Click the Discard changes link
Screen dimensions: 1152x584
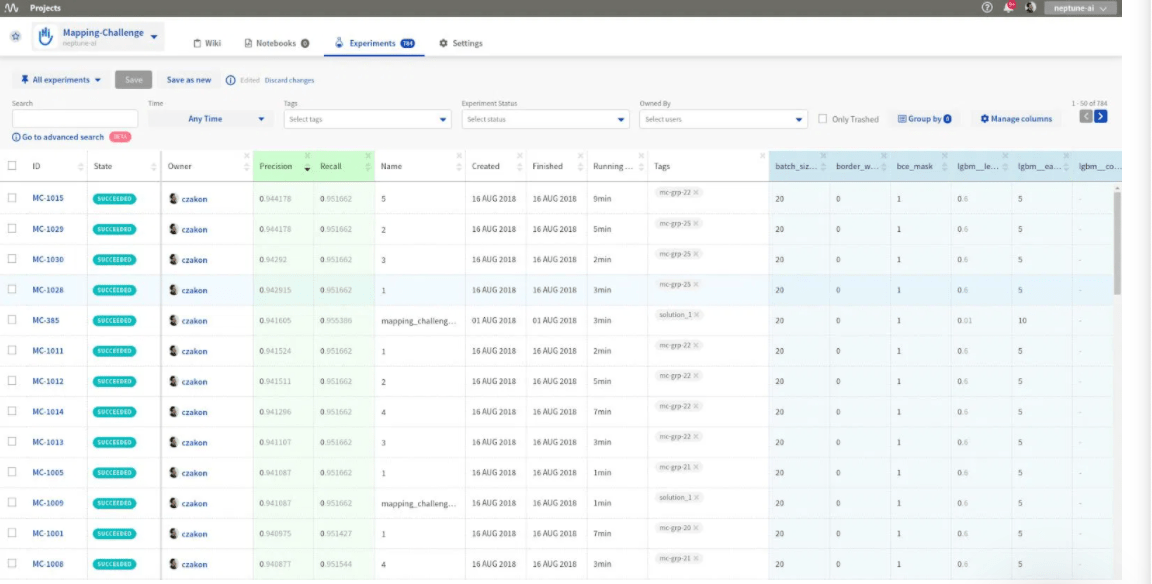point(289,80)
